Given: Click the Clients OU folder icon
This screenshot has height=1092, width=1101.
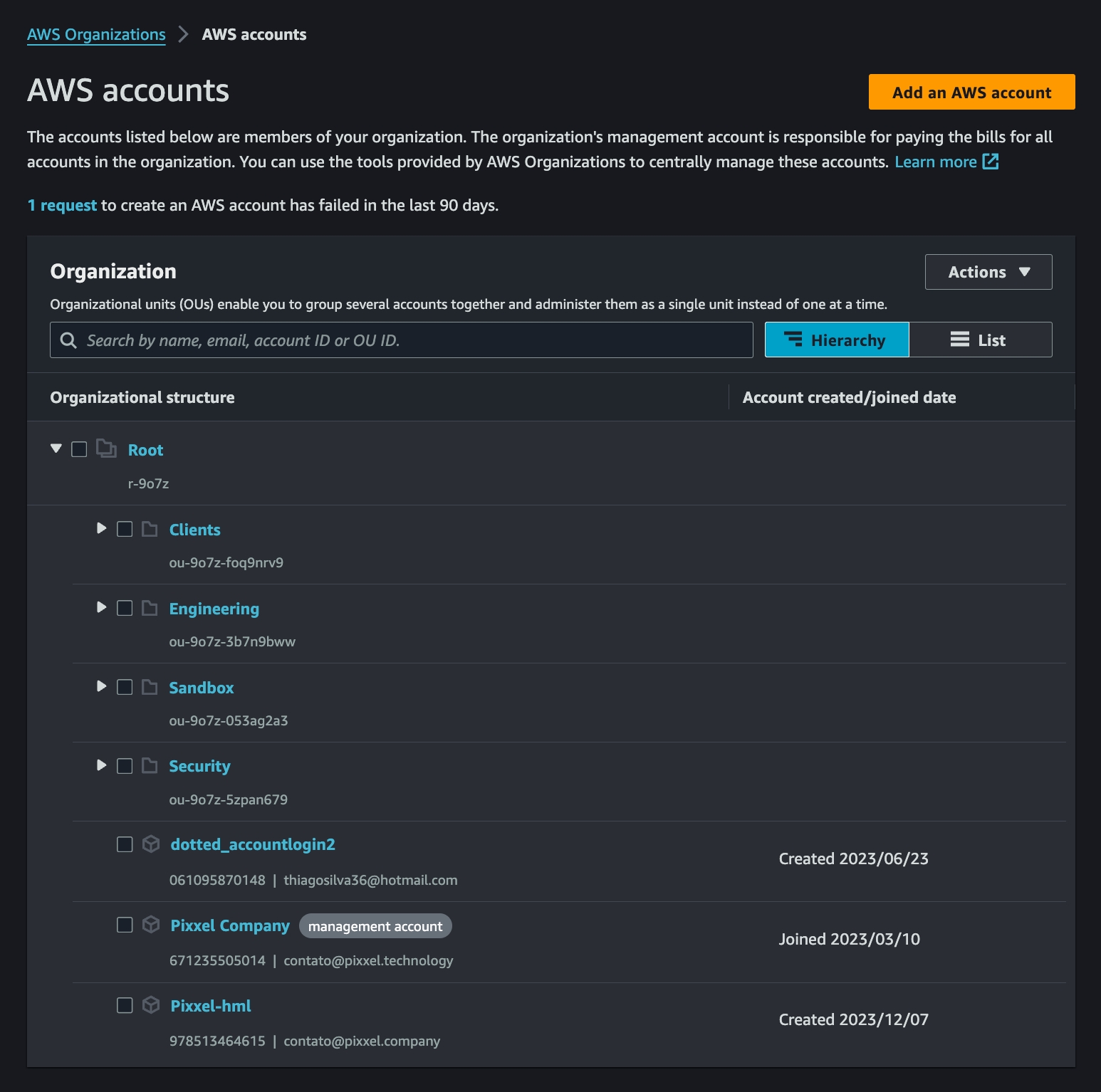Looking at the screenshot, I should point(150,529).
